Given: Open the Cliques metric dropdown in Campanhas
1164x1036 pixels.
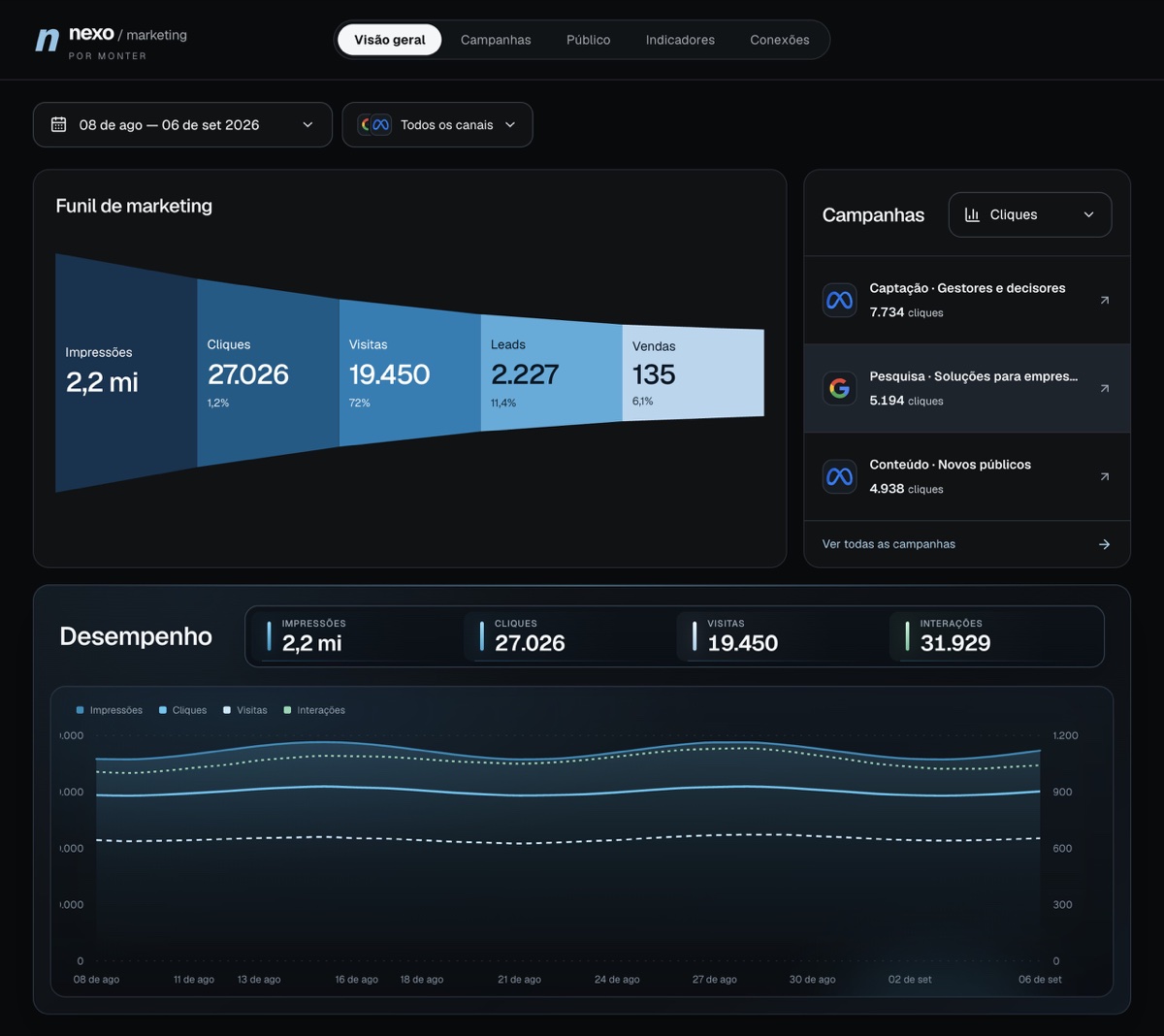Looking at the screenshot, I should coord(1030,214).
